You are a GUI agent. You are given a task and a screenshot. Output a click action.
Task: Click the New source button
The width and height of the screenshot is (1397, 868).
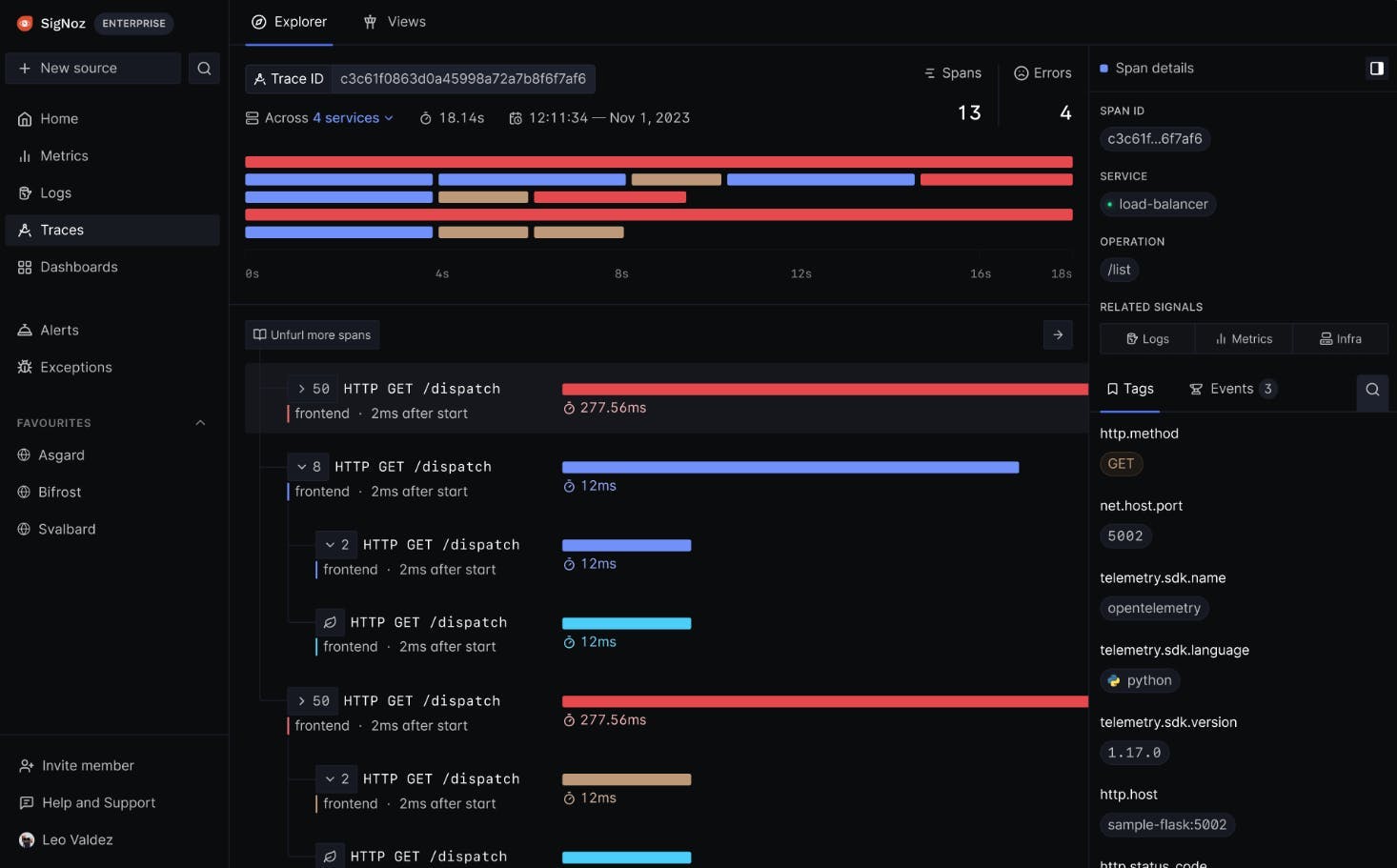click(92, 69)
